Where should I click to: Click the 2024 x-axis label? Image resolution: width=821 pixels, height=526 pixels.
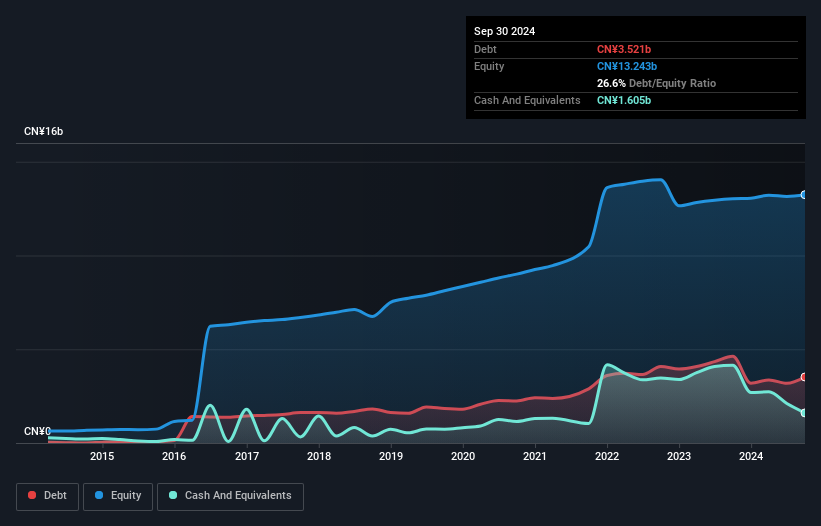pos(751,456)
